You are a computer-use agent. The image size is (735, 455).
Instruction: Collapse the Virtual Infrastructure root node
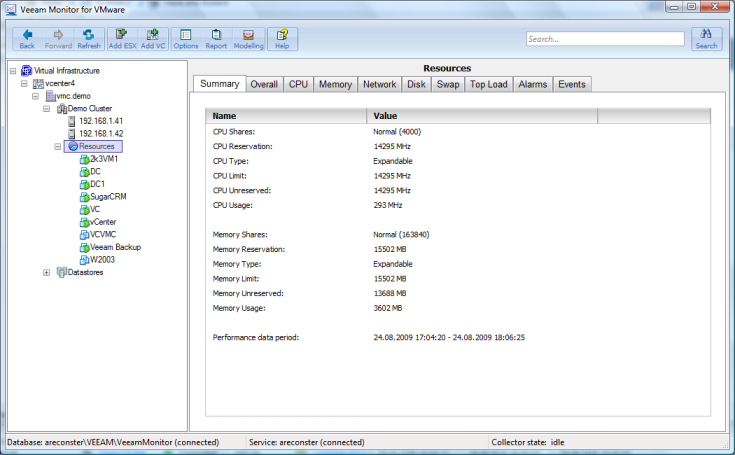[x=11, y=71]
